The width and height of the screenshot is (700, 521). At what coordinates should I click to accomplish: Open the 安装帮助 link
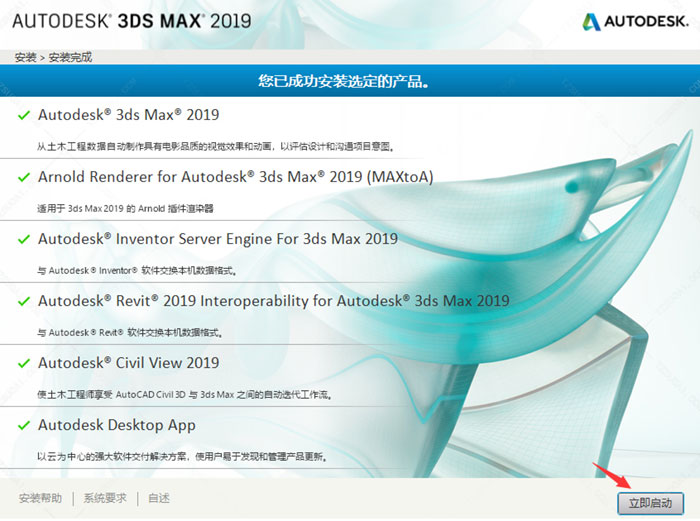point(41,498)
